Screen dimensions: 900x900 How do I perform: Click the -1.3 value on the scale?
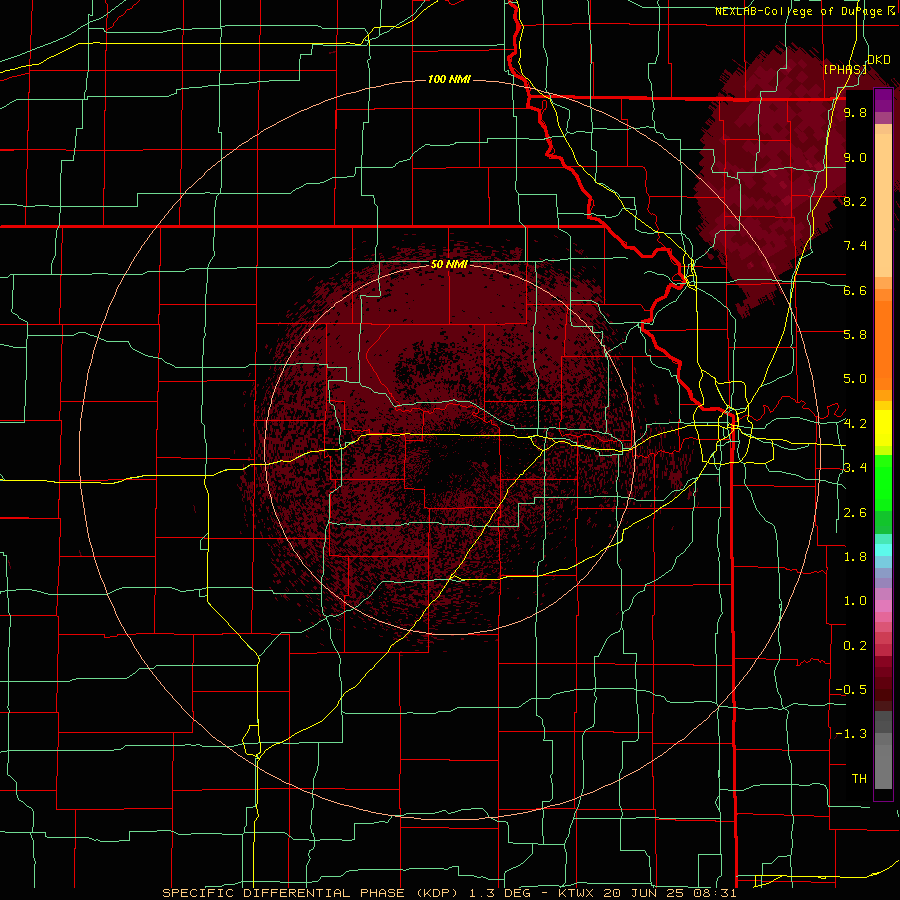851,734
